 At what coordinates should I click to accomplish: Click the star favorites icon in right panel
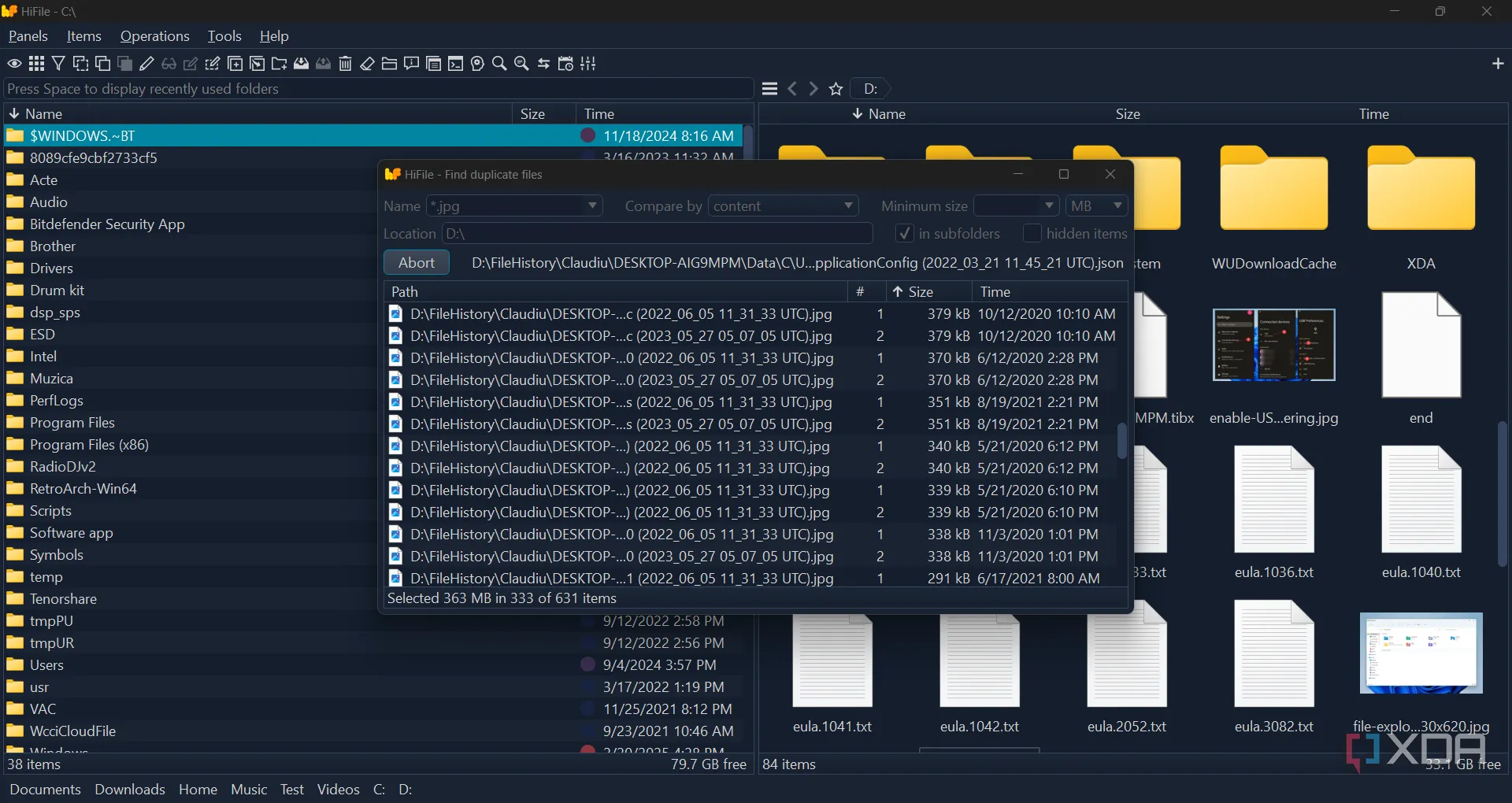(836, 89)
